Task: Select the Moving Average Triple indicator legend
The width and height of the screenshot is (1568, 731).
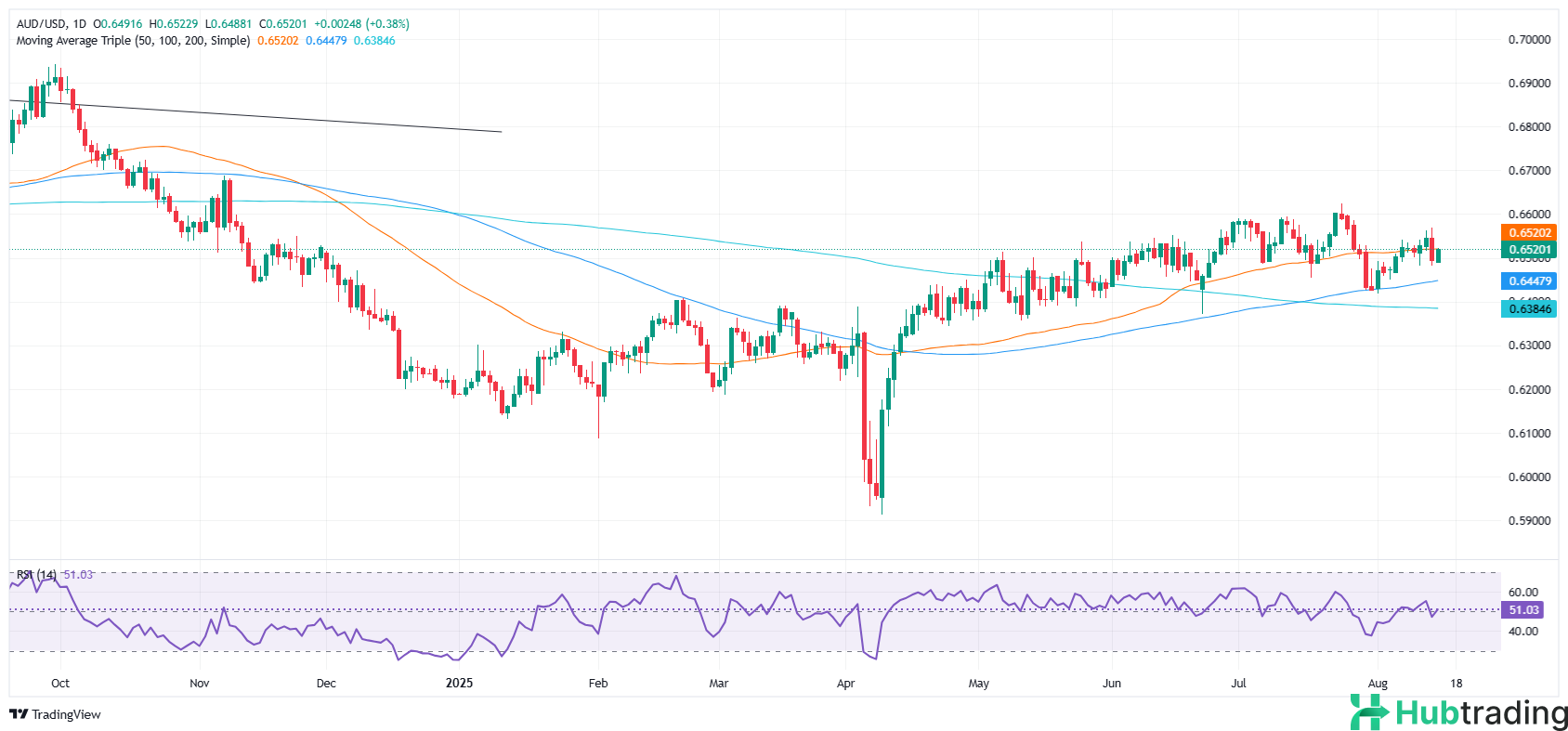Action: pyautogui.click(x=133, y=41)
